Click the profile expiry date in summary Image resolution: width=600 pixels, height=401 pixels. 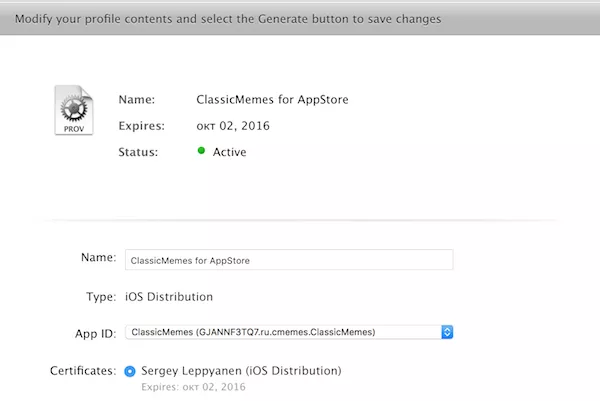tap(233, 126)
